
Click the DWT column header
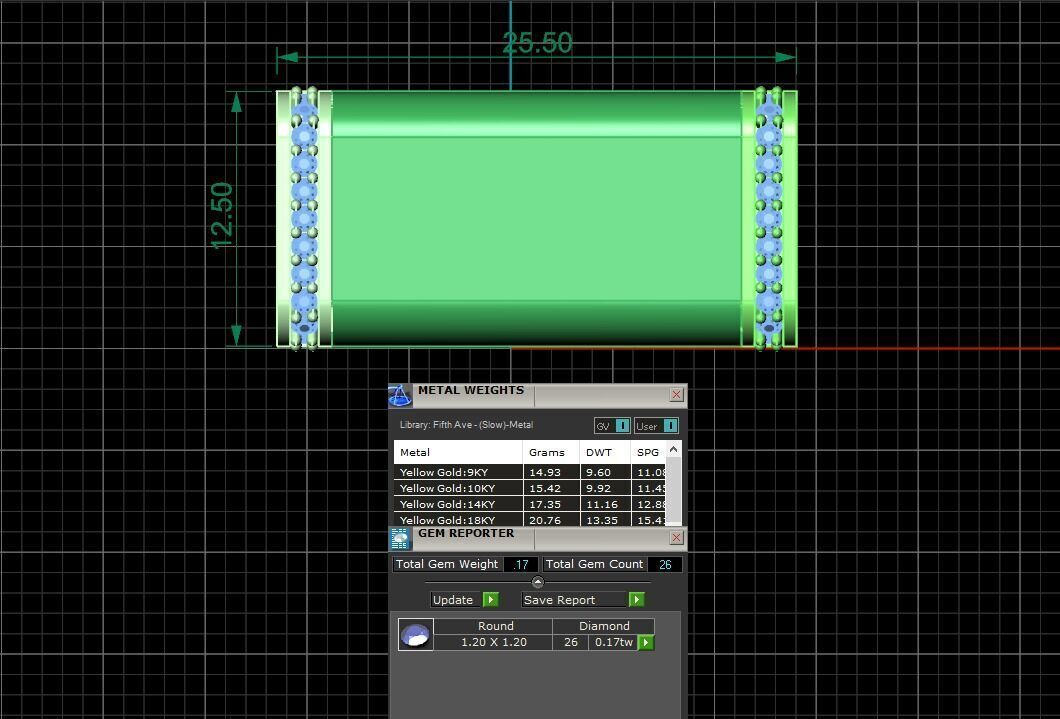coord(605,453)
